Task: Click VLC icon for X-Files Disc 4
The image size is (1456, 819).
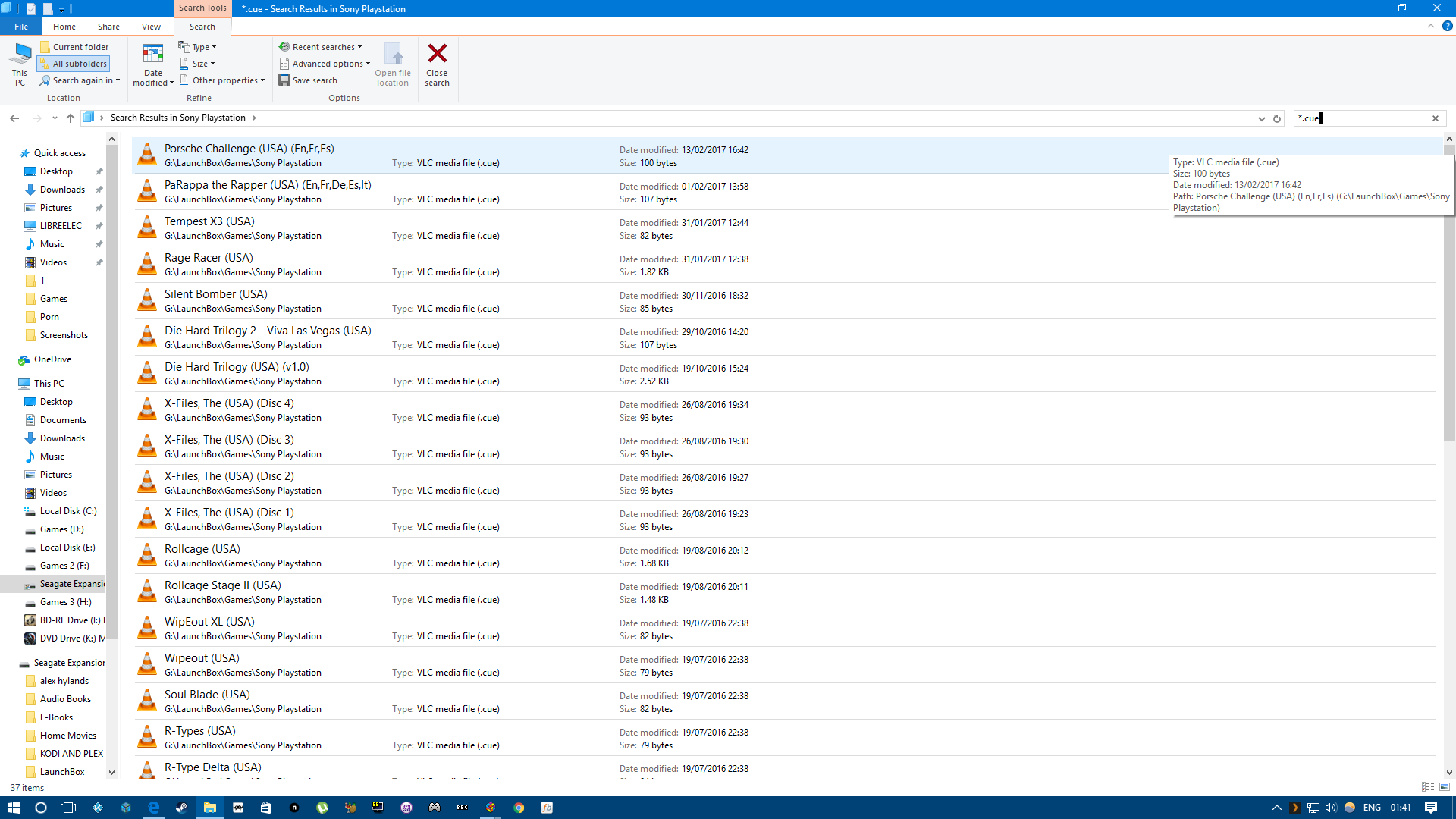Action: [x=147, y=409]
